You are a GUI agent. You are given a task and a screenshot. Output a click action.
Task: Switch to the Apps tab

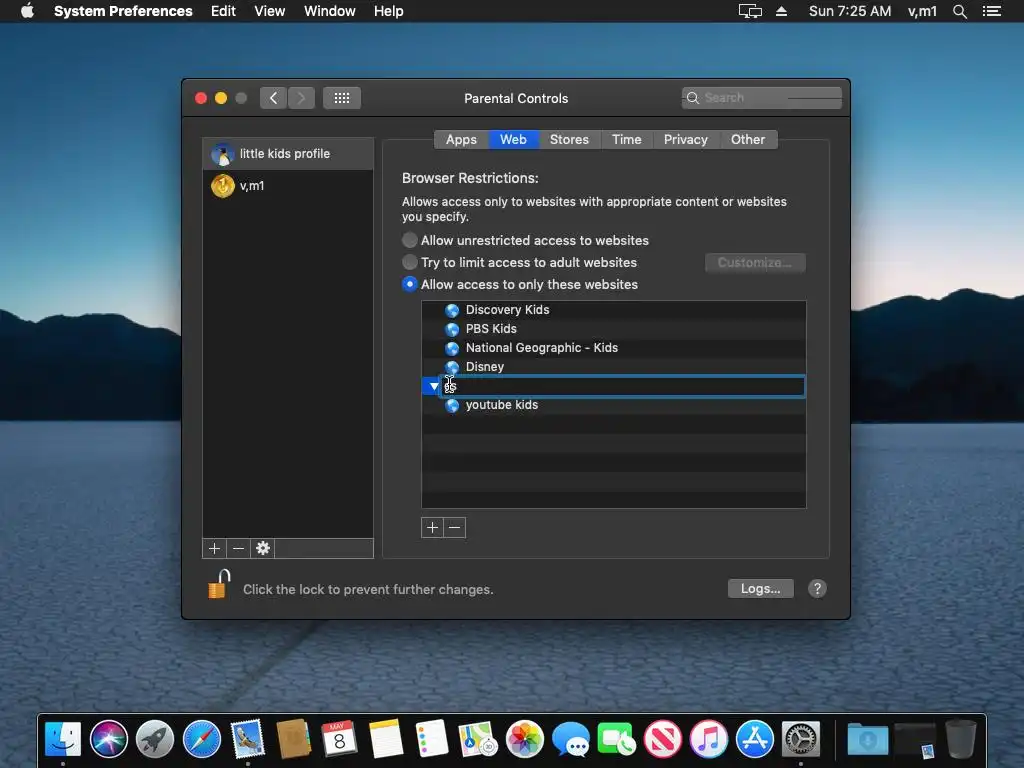pyautogui.click(x=461, y=139)
